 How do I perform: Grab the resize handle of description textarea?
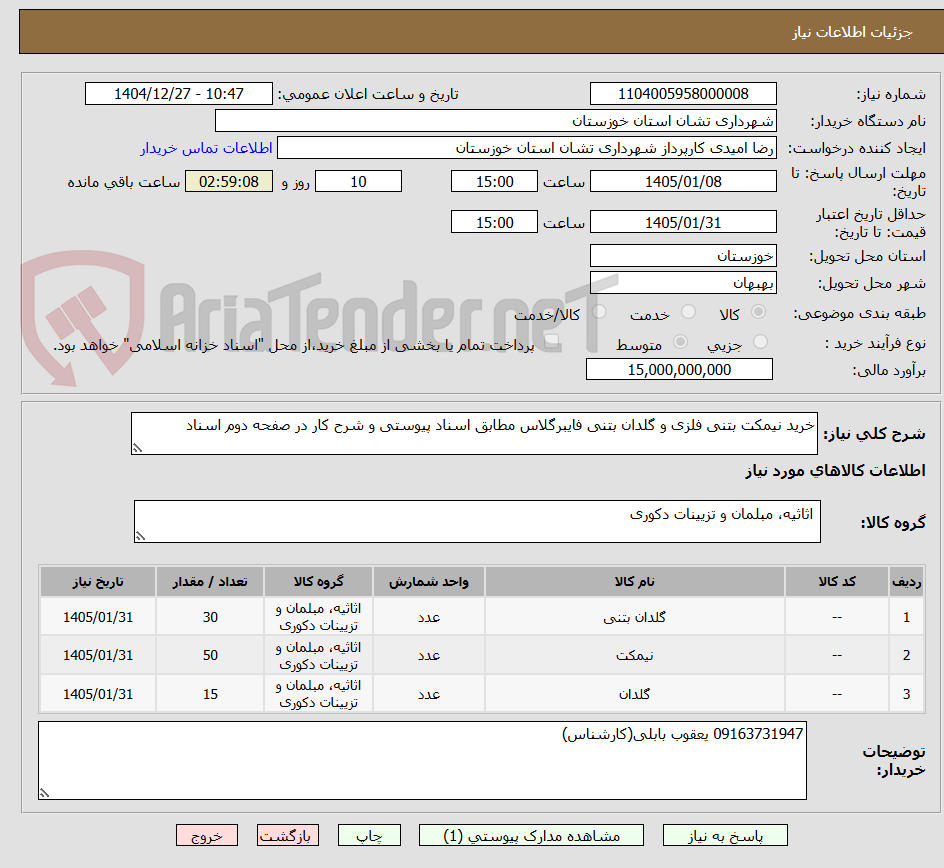point(137,448)
